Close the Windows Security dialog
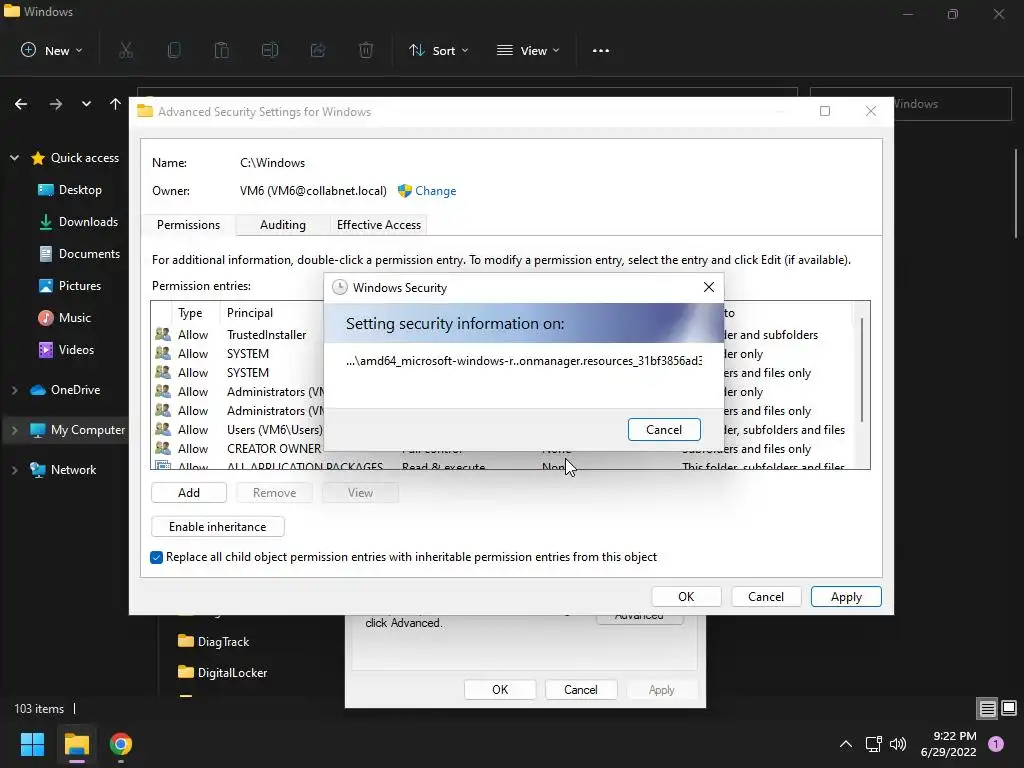The width and height of the screenshot is (1024, 768). pos(709,287)
